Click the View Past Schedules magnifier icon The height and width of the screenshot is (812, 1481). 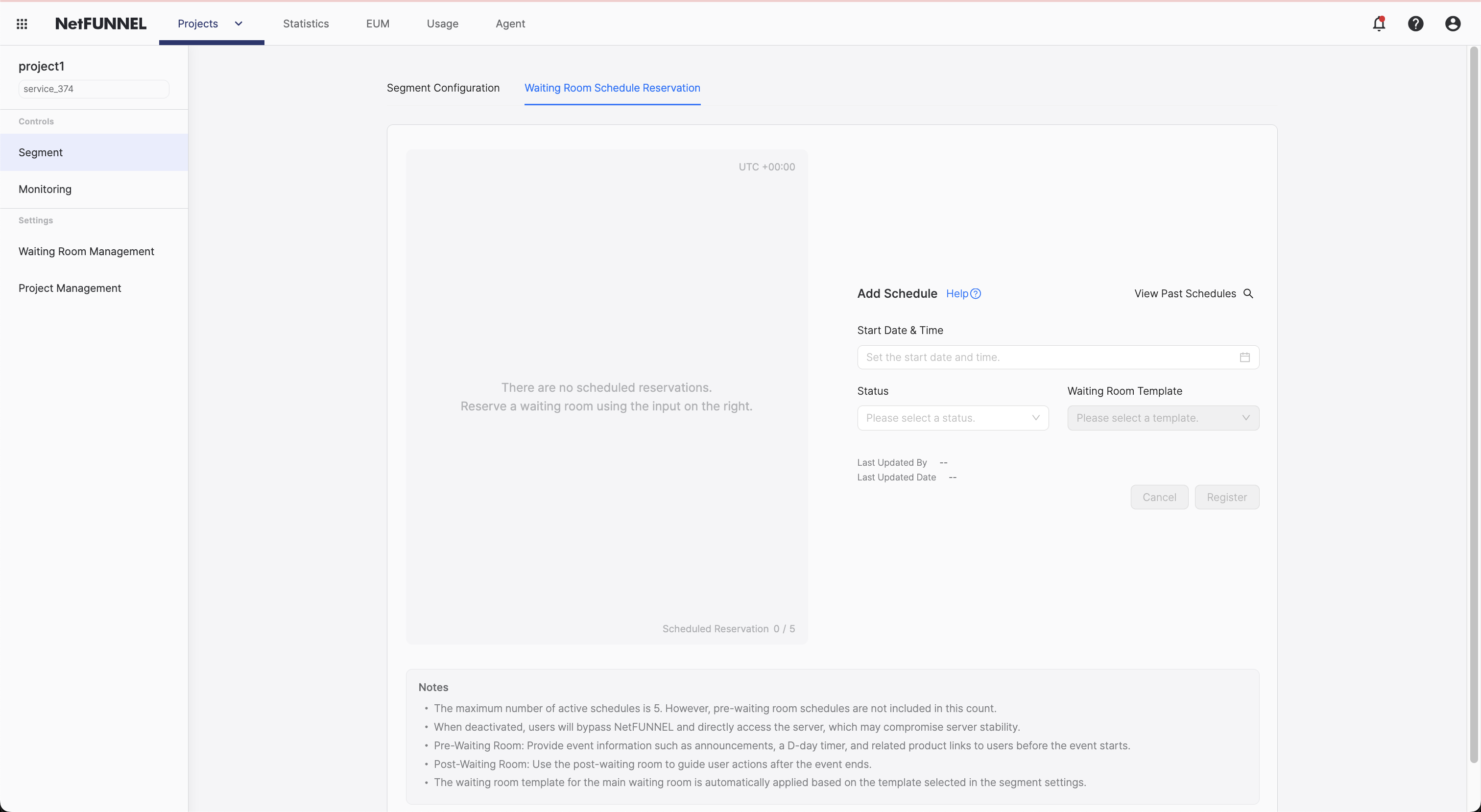point(1248,293)
